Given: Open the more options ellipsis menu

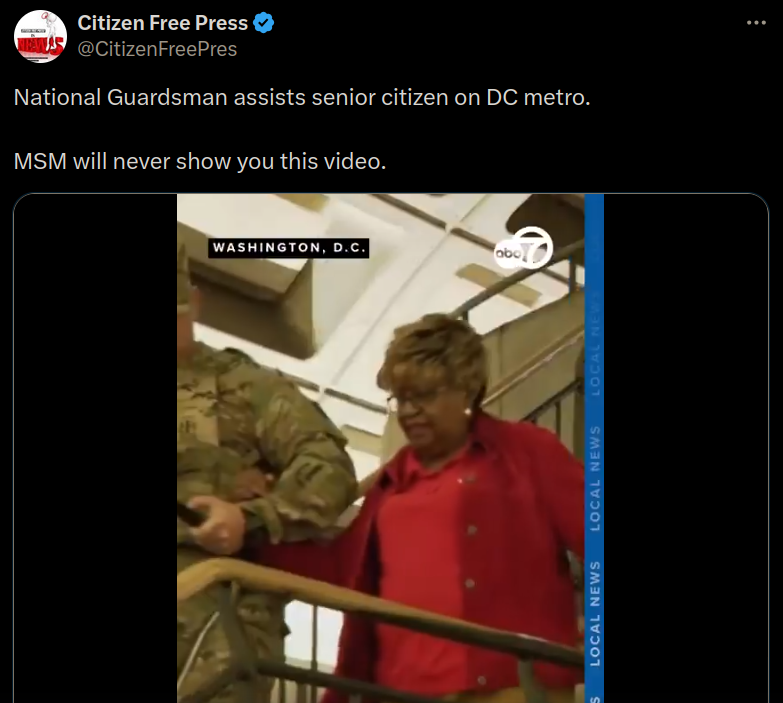Looking at the screenshot, I should (756, 22).
